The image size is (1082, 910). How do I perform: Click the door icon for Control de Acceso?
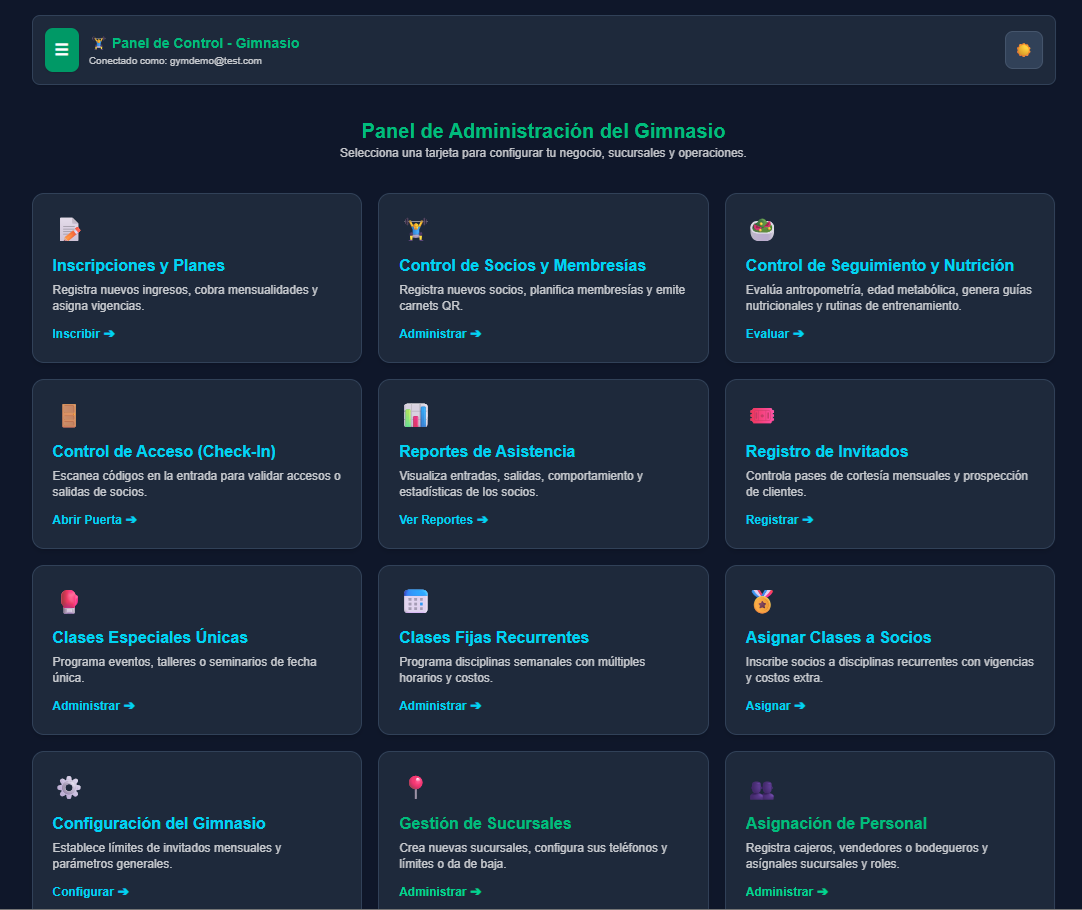[x=69, y=415]
